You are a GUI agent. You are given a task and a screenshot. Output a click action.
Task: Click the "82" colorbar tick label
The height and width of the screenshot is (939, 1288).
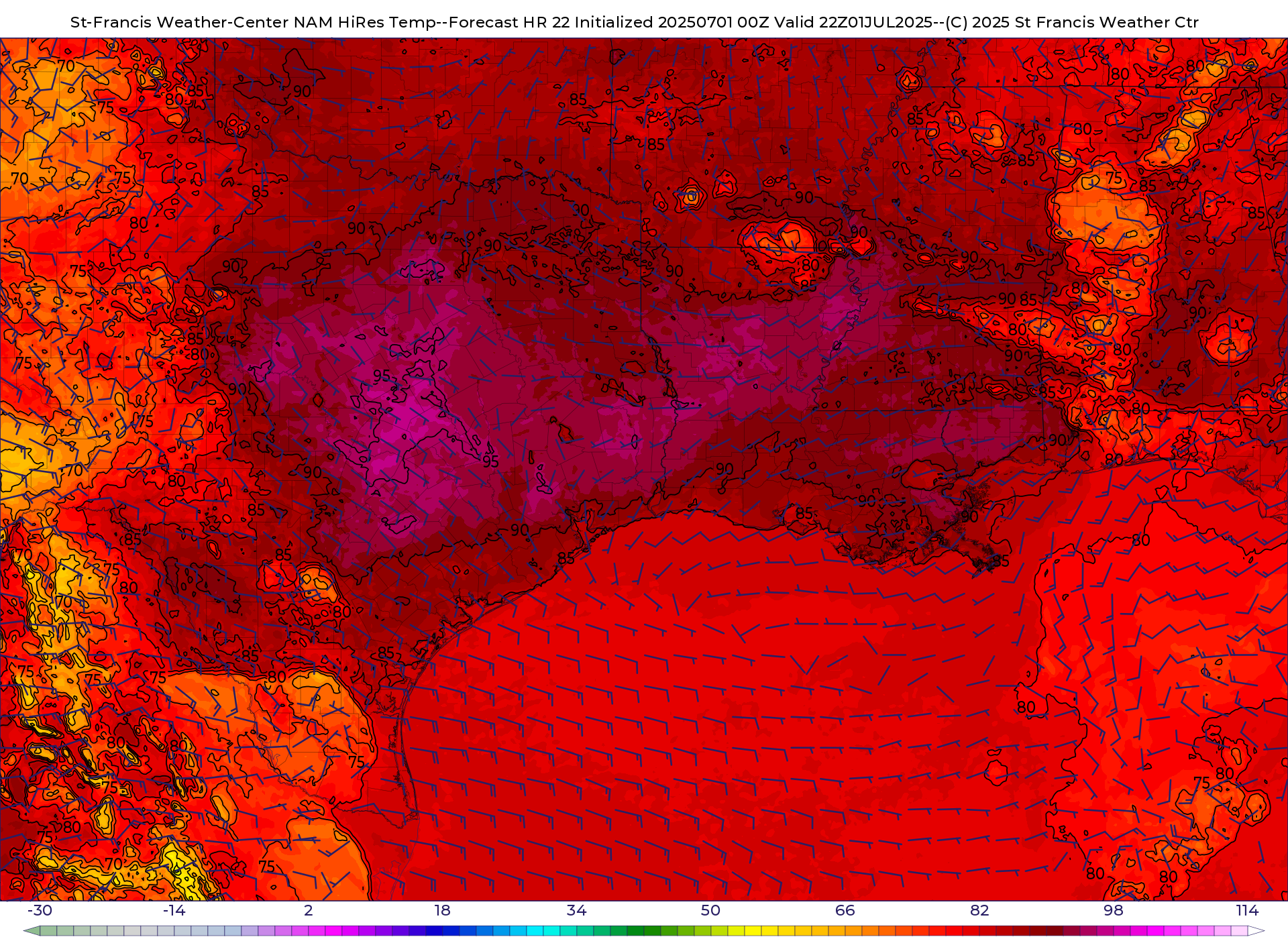click(979, 910)
